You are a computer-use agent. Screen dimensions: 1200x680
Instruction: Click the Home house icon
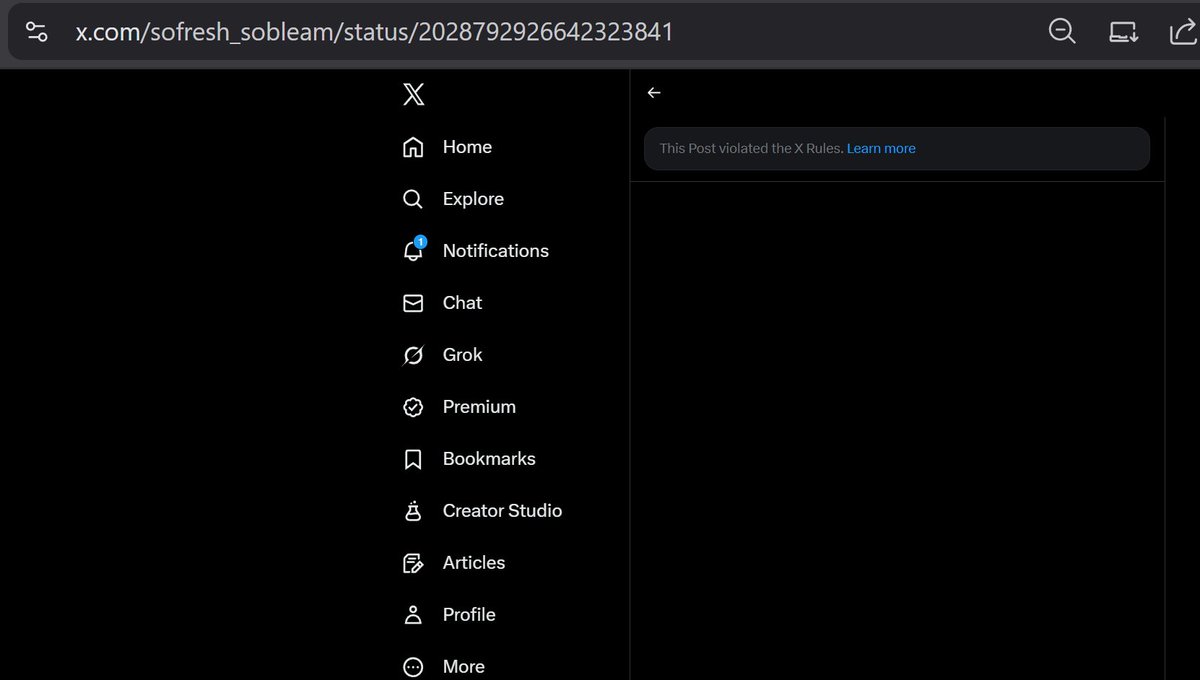pyautogui.click(x=413, y=147)
